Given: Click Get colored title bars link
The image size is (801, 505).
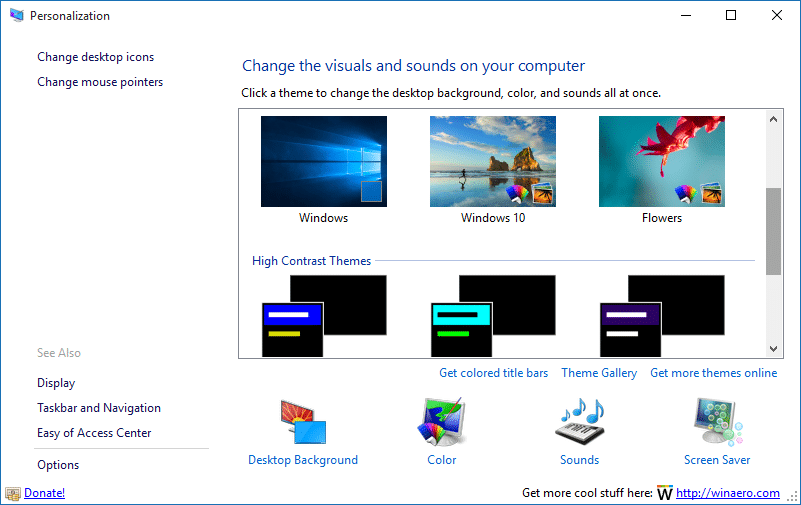Looking at the screenshot, I should coord(493,373).
